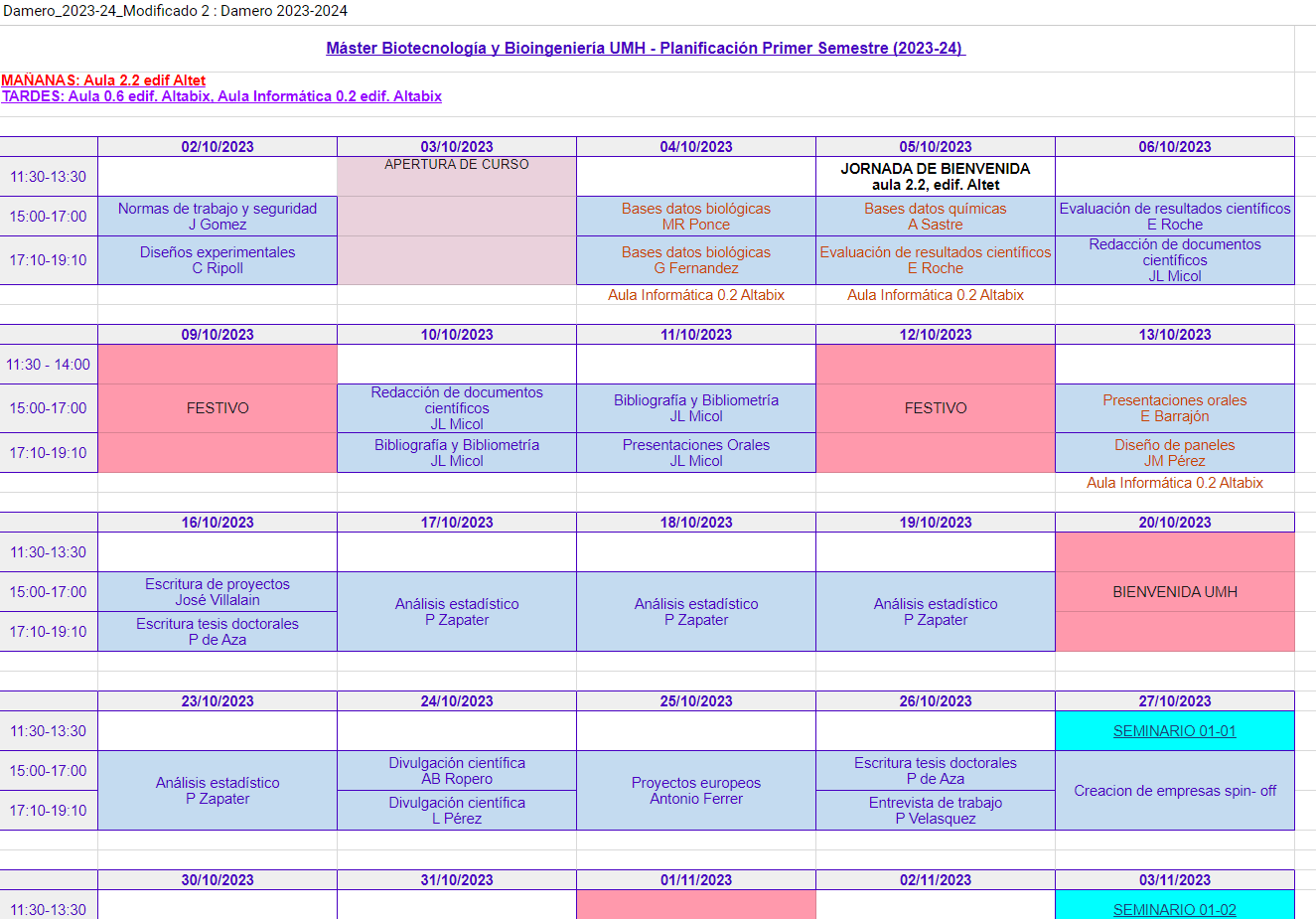The height and width of the screenshot is (919, 1316).
Task: Select Redacción de documentos científicos cell on 10/10
Action: click(457, 408)
